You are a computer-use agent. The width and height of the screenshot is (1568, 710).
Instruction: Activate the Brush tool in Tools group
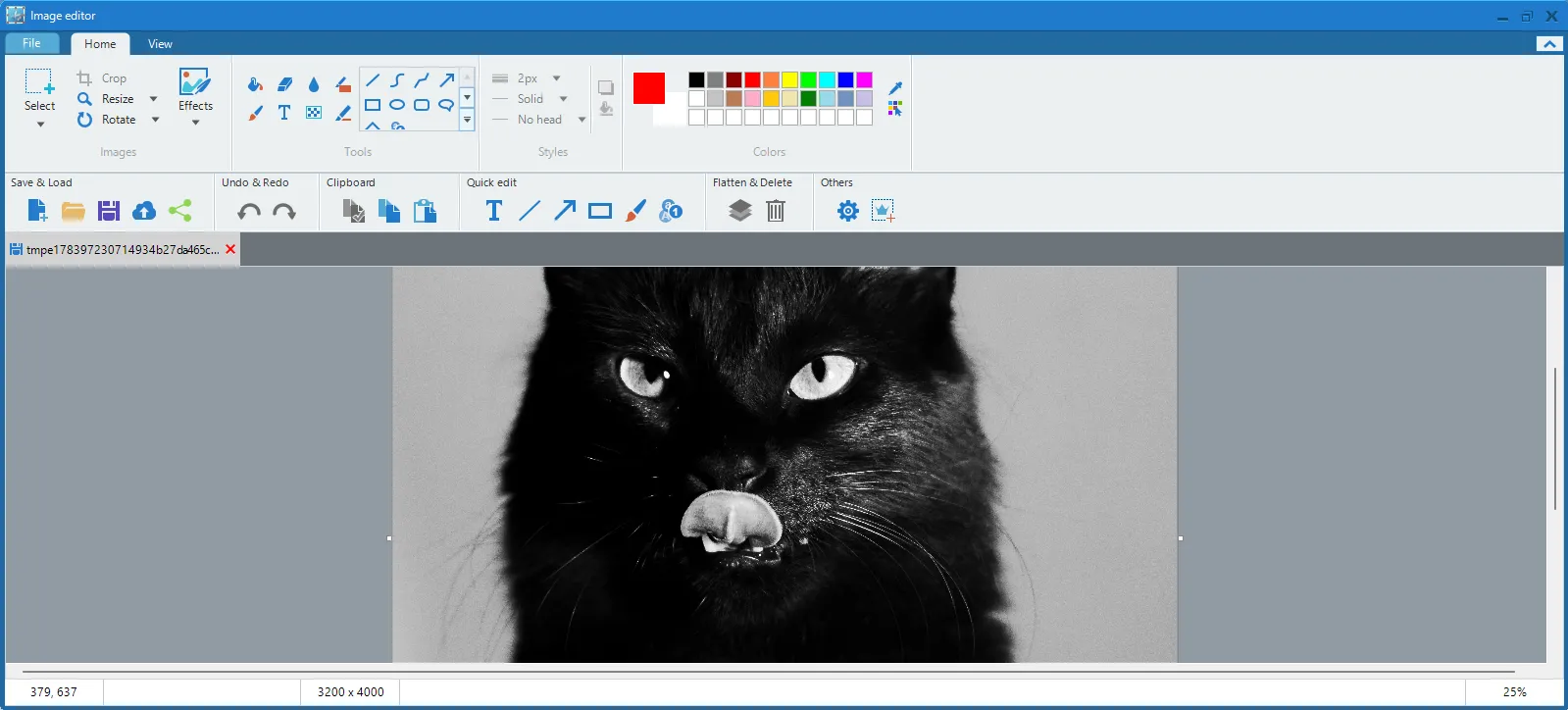(255, 113)
